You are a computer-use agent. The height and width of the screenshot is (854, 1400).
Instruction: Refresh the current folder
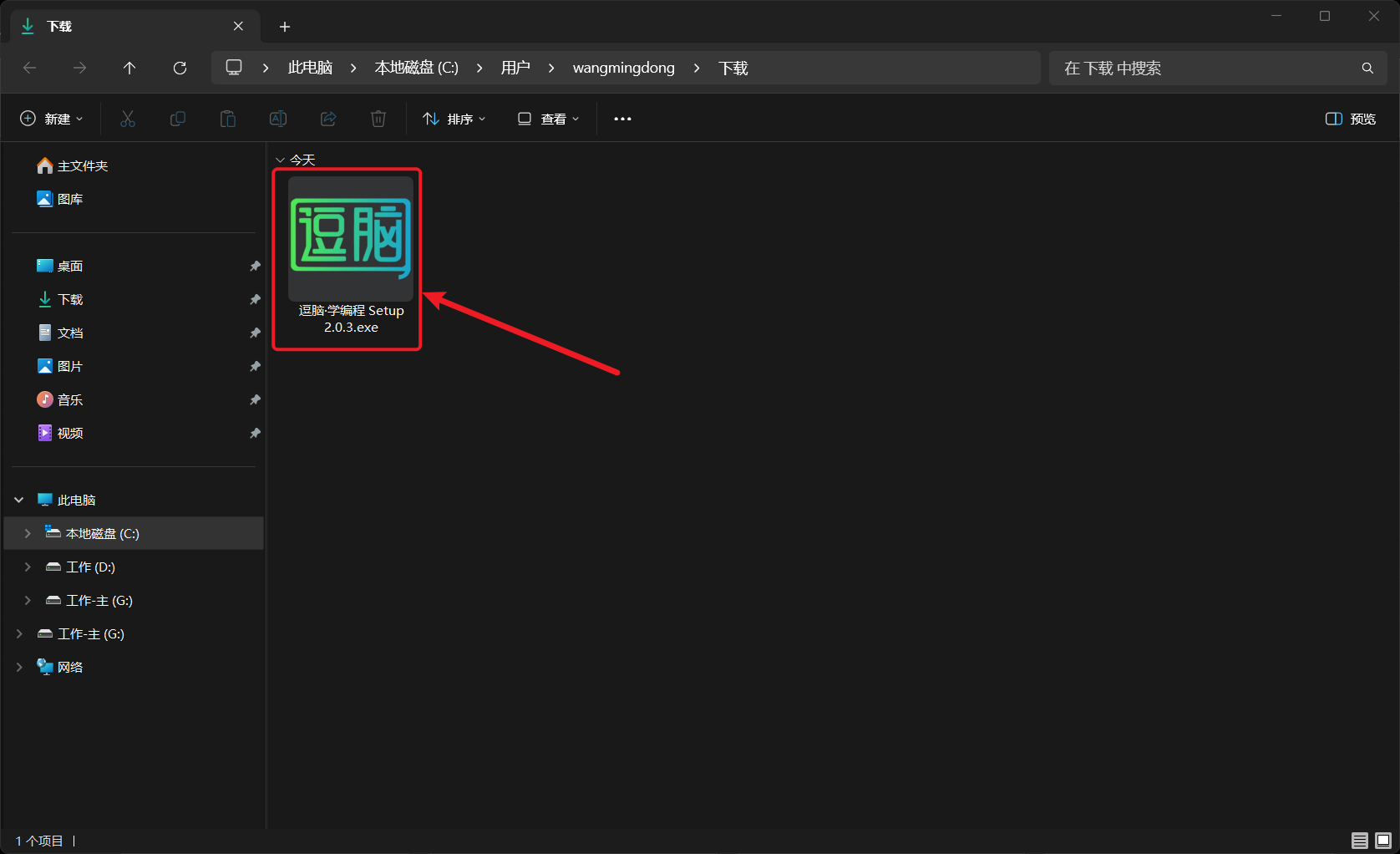point(180,68)
